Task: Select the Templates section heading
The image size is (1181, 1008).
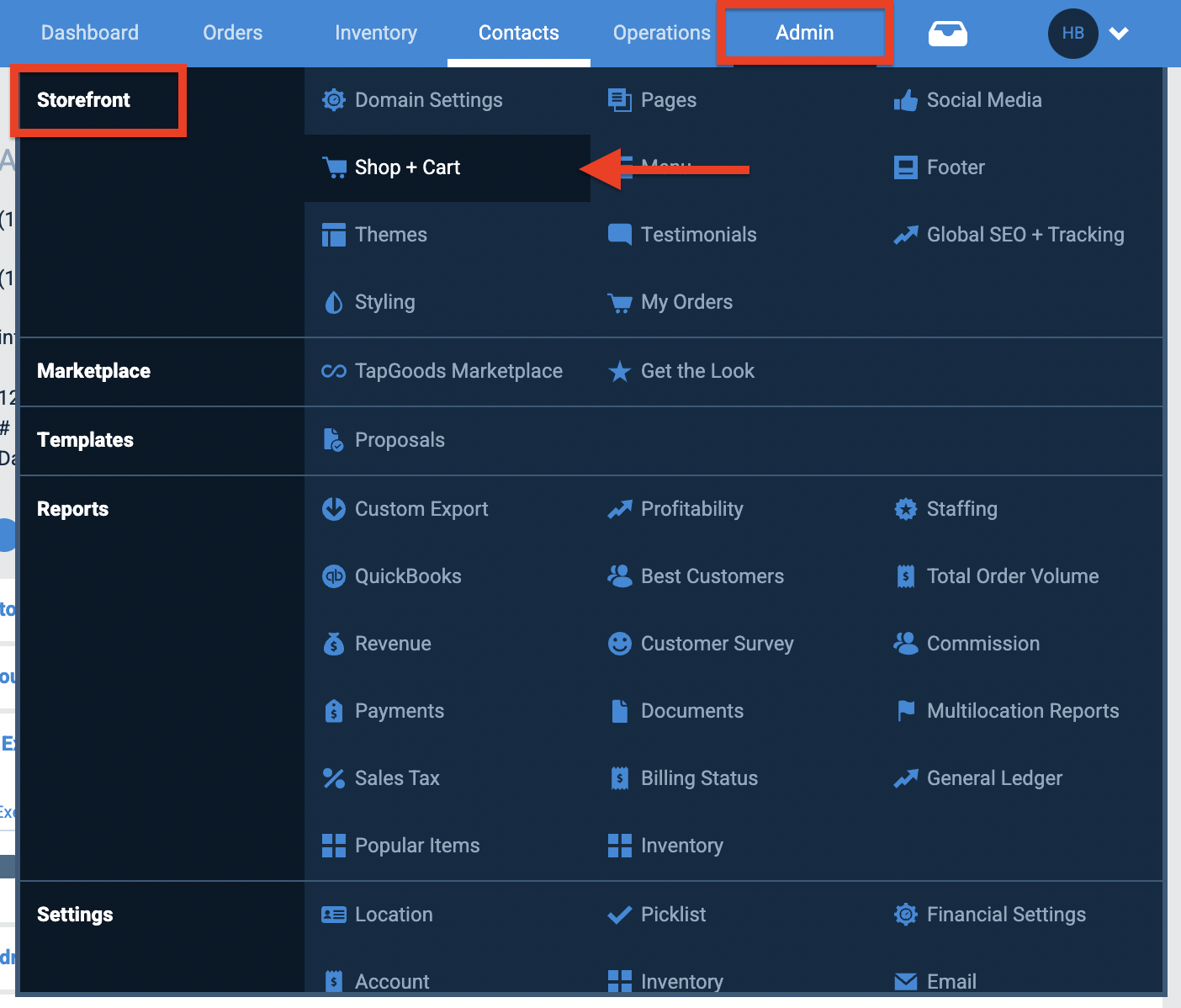Action: pos(85,440)
